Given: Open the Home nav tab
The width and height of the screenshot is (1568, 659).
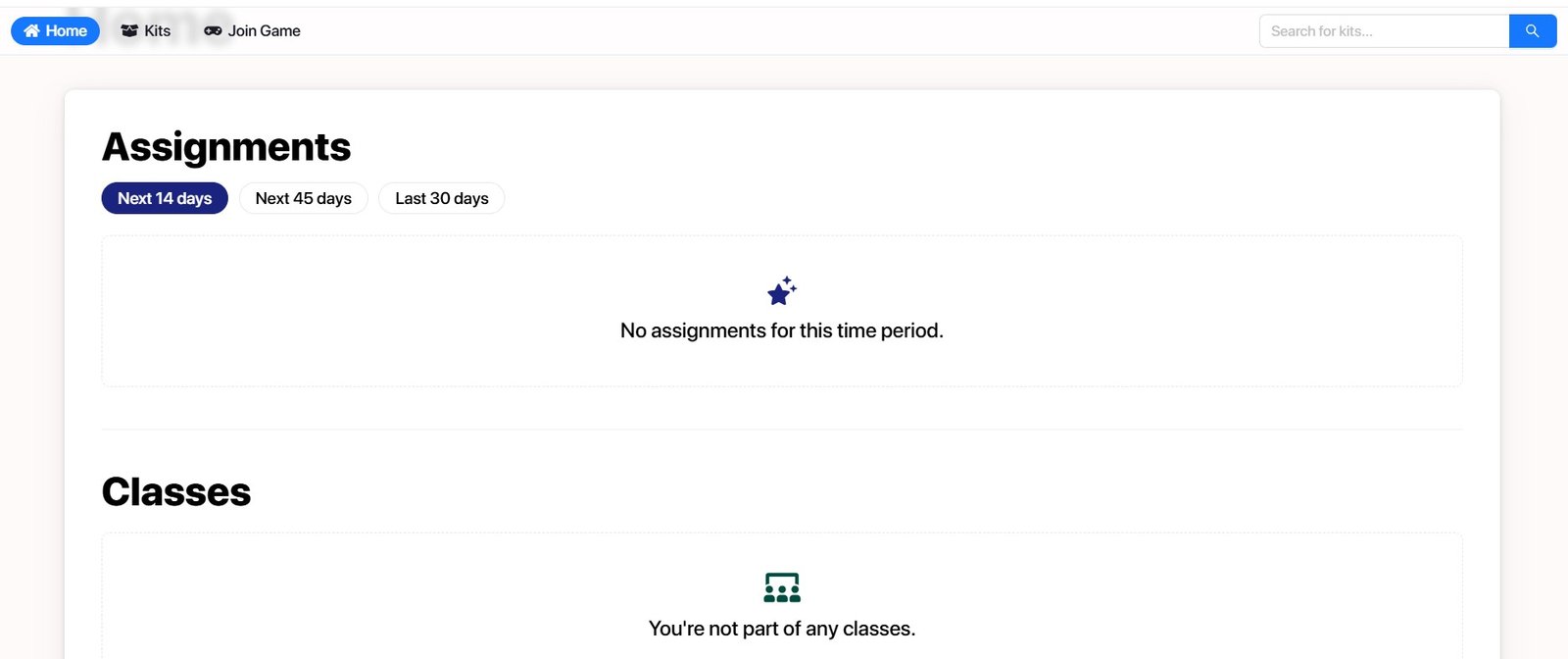Looking at the screenshot, I should click(55, 31).
